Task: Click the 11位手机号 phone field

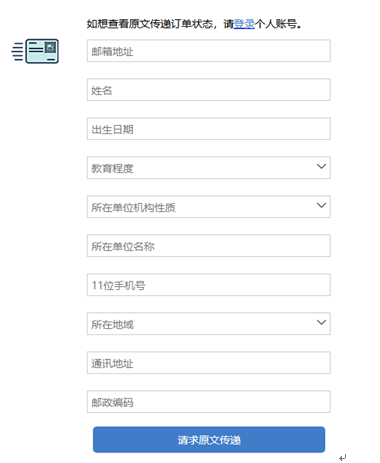Action: pos(209,285)
